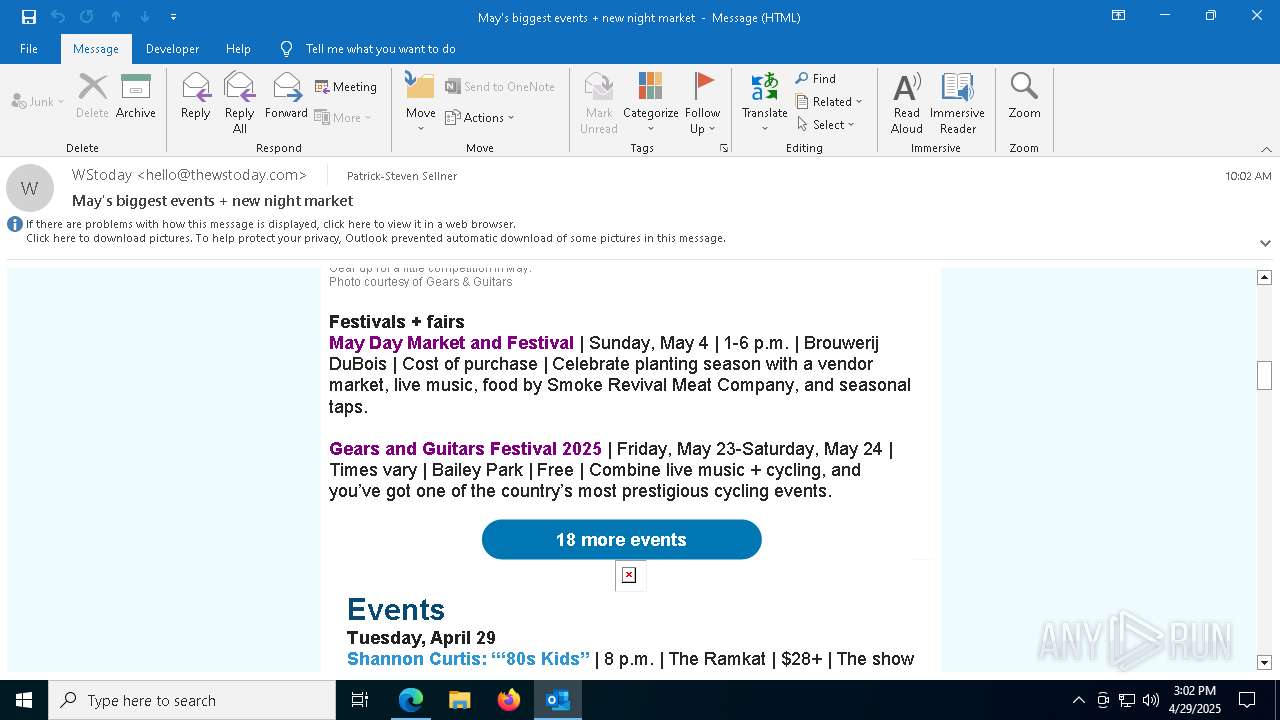Open Gears and Guitars Festival 2025 link
This screenshot has width=1280, height=720.
[466, 449]
